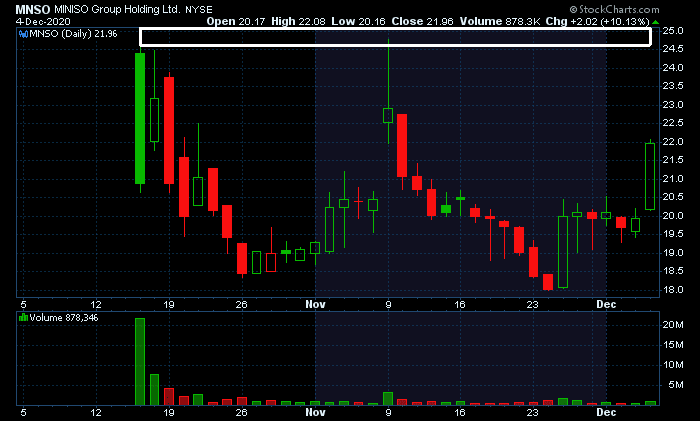Screen dimensions: 700x421
Task: Click the Low 20.16 value
Action: pos(358,21)
